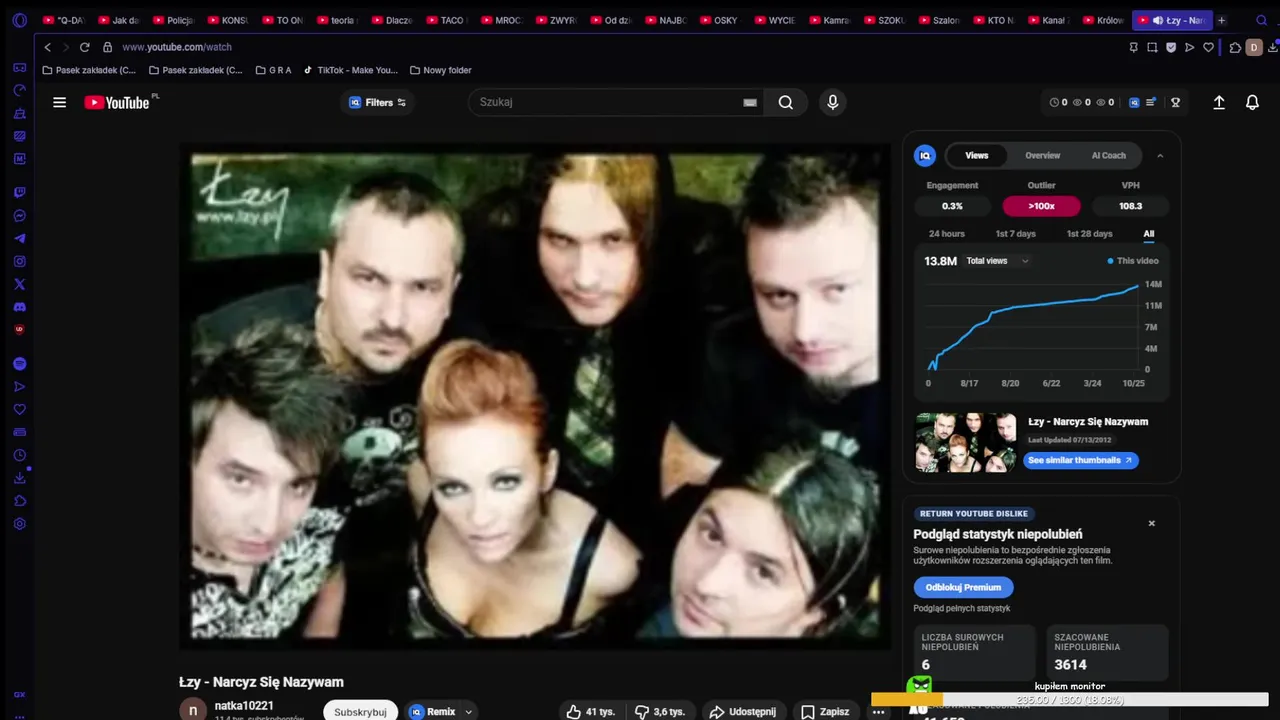Image resolution: width=1280 pixels, height=720 pixels.
Task: Click the Subskrybuj button
Action: point(360,712)
